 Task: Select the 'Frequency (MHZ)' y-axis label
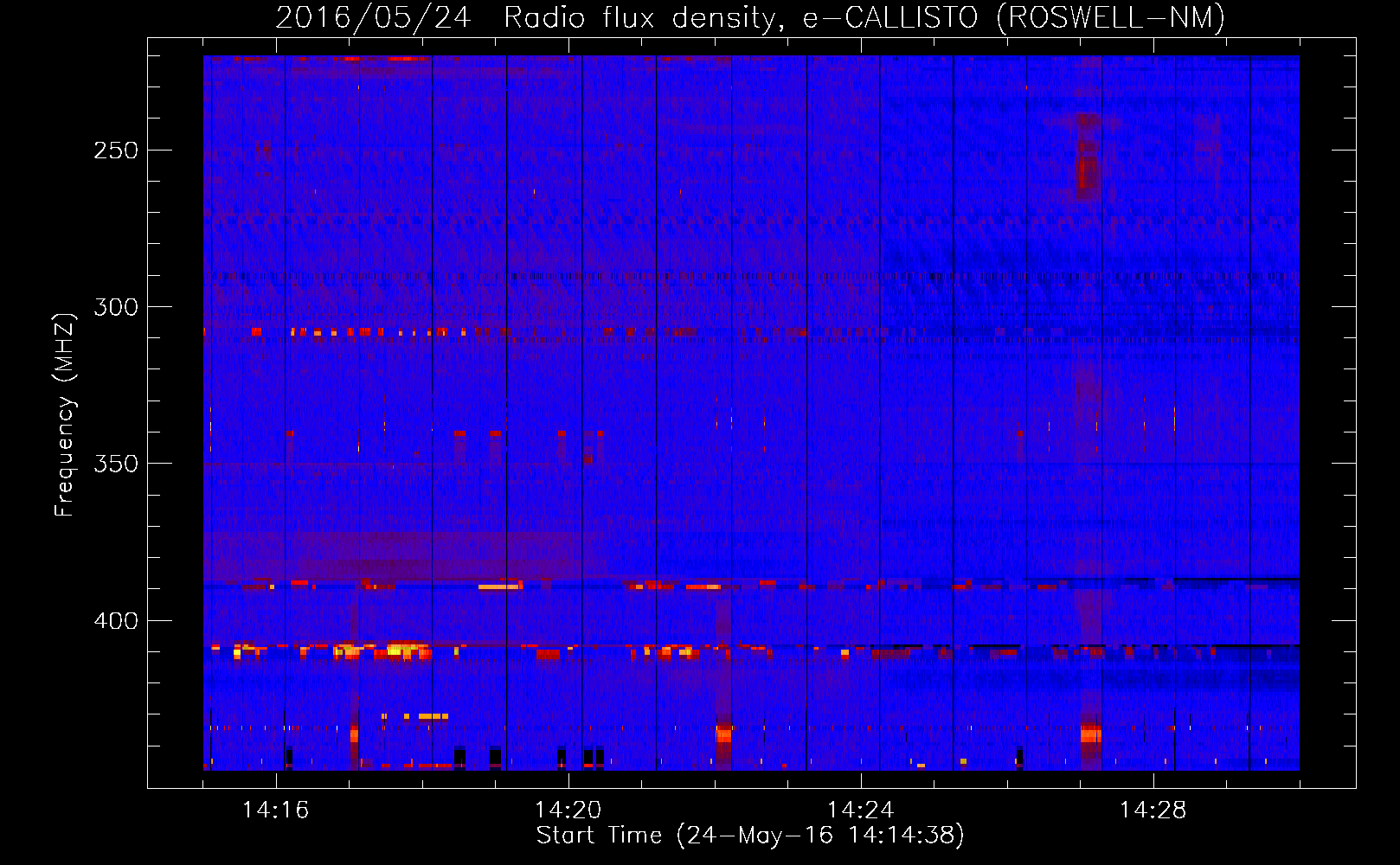(x=65, y=414)
